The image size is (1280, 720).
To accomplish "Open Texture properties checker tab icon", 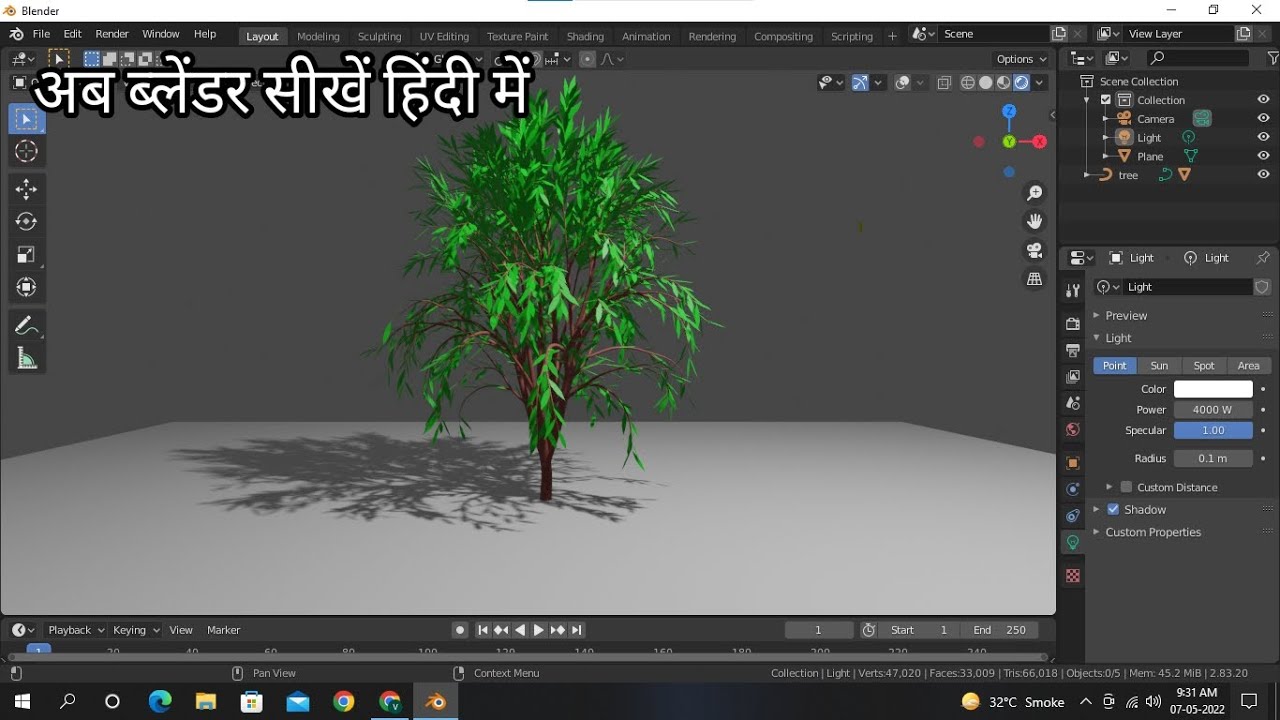I will (1073, 576).
